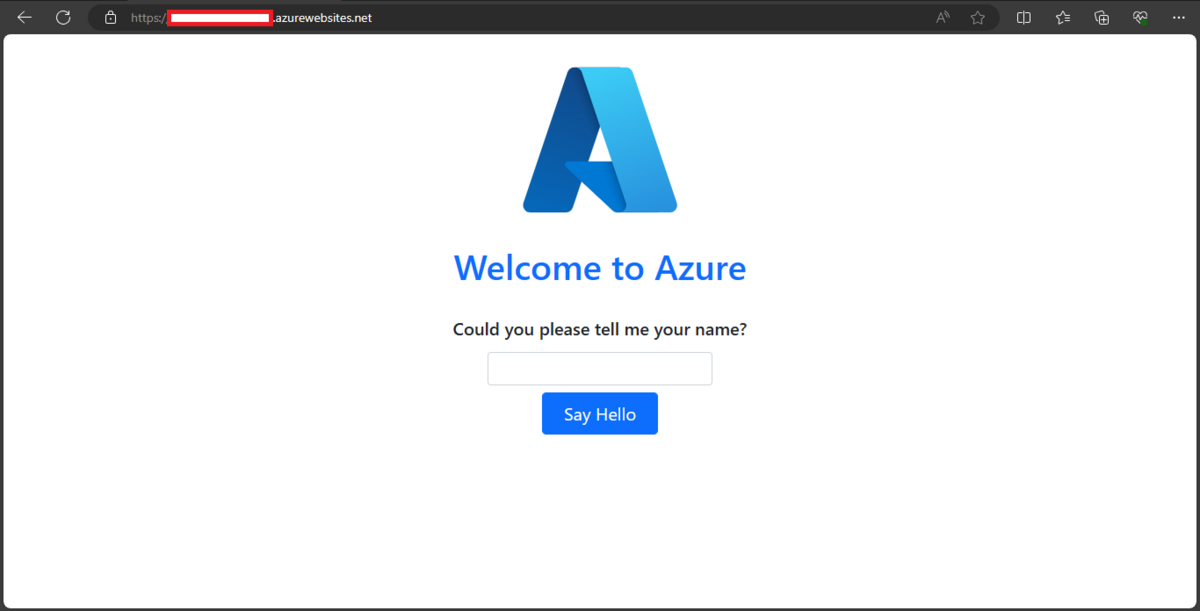
Task: Go back using the browser back arrow
Action: [25, 18]
